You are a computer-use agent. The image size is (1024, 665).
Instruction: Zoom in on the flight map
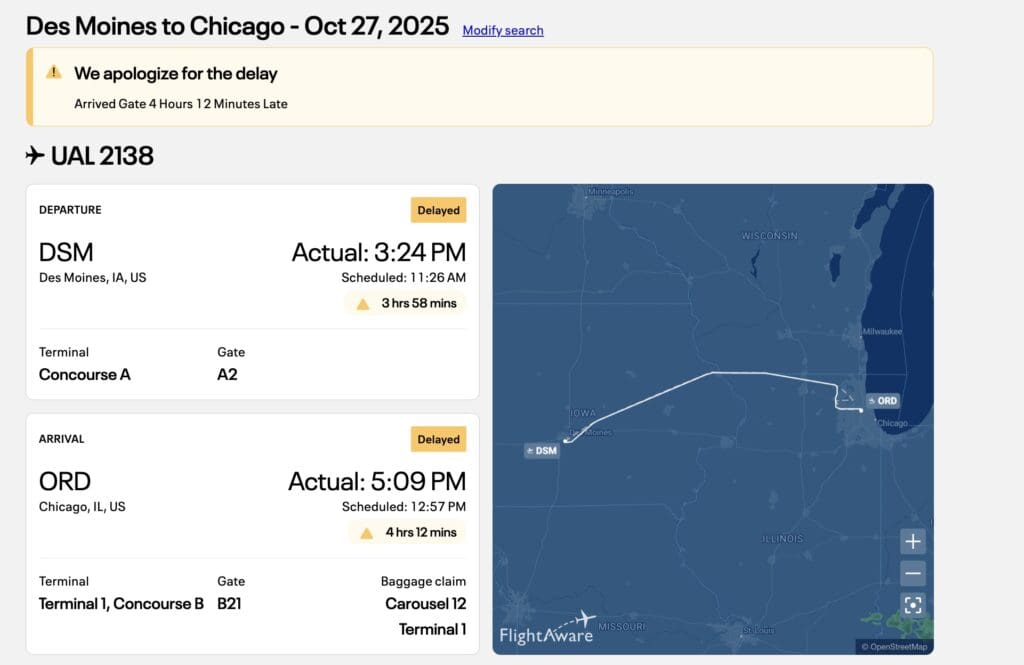(912, 542)
